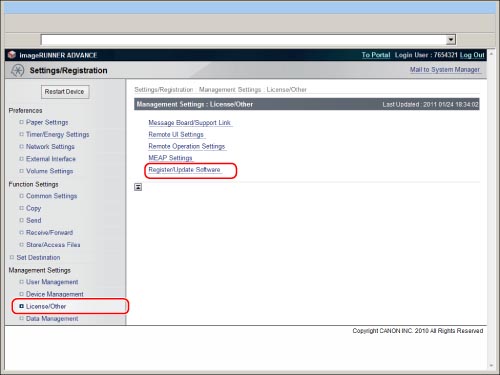Image resolution: width=500 pixels, height=375 pixels.
Task: Click the imageRUNNER ADVANCE logo icon
Action: click(x=12, y=55)
